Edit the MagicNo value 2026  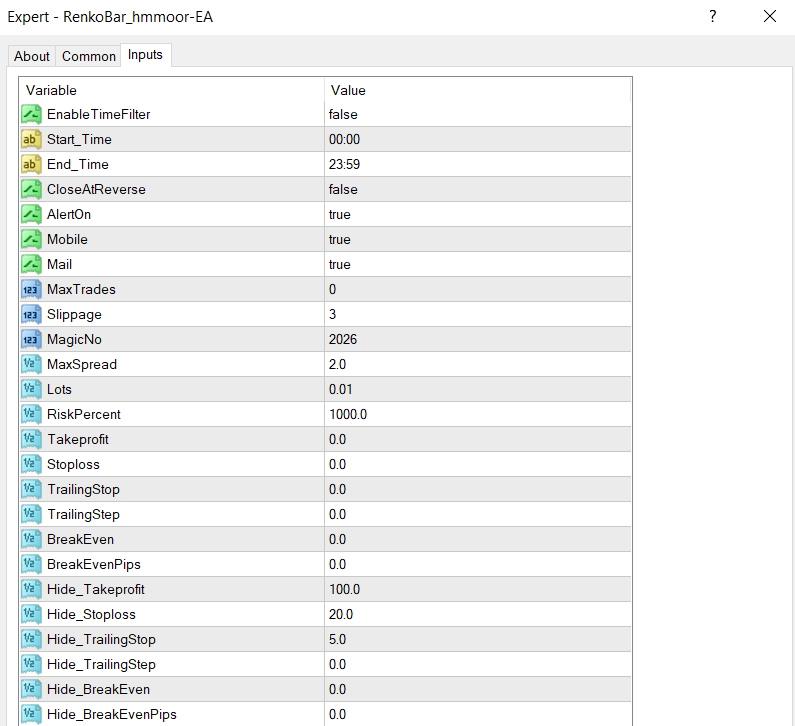[478, 339]
